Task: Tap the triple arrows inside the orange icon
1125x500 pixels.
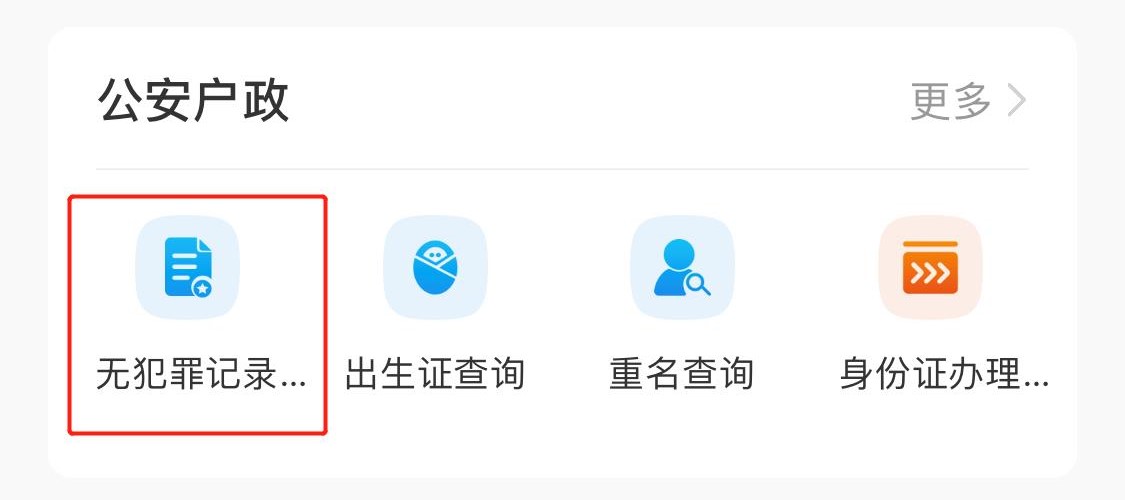Action: 930,273
